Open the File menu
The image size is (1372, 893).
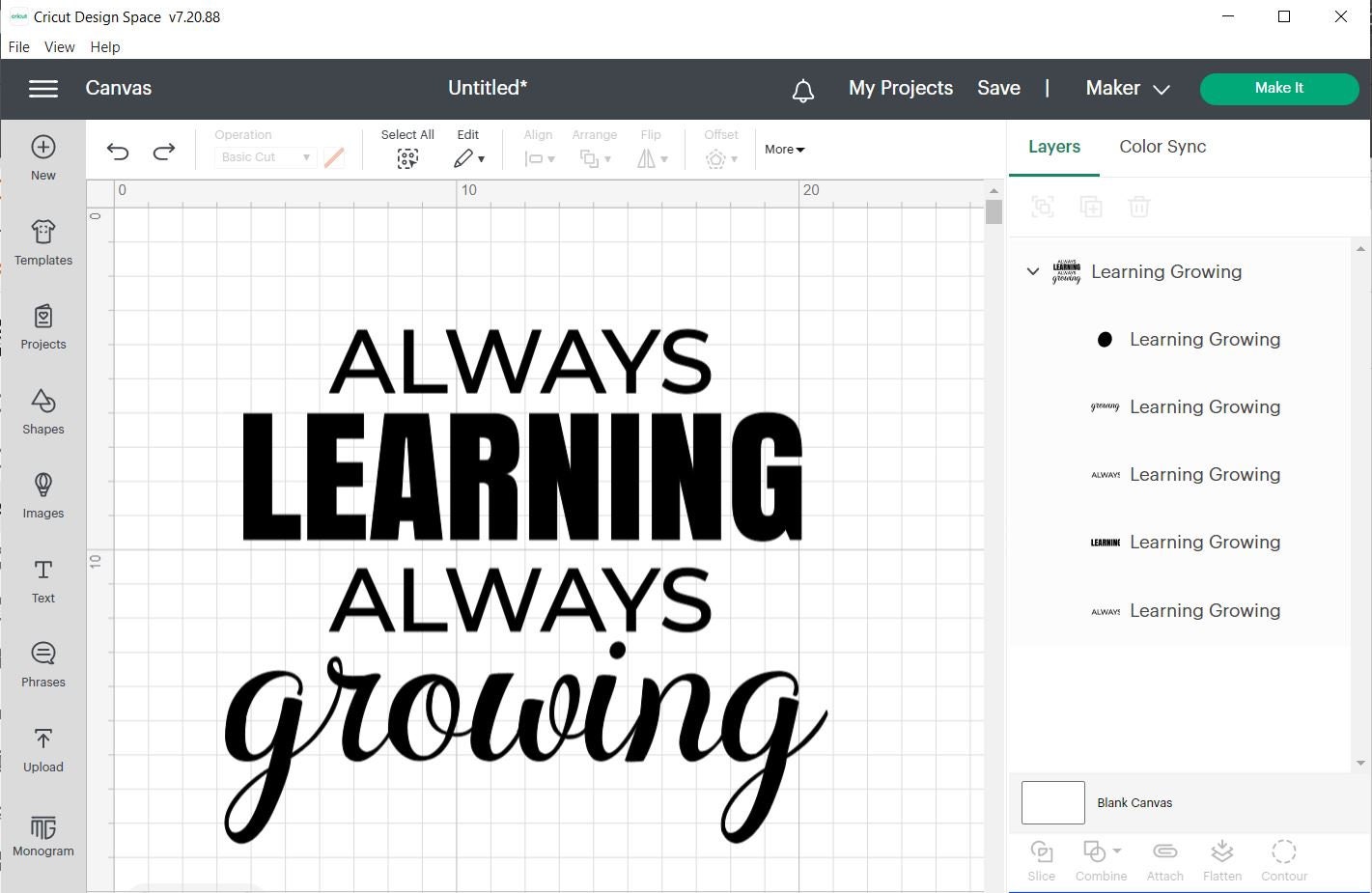coord(17,46)
